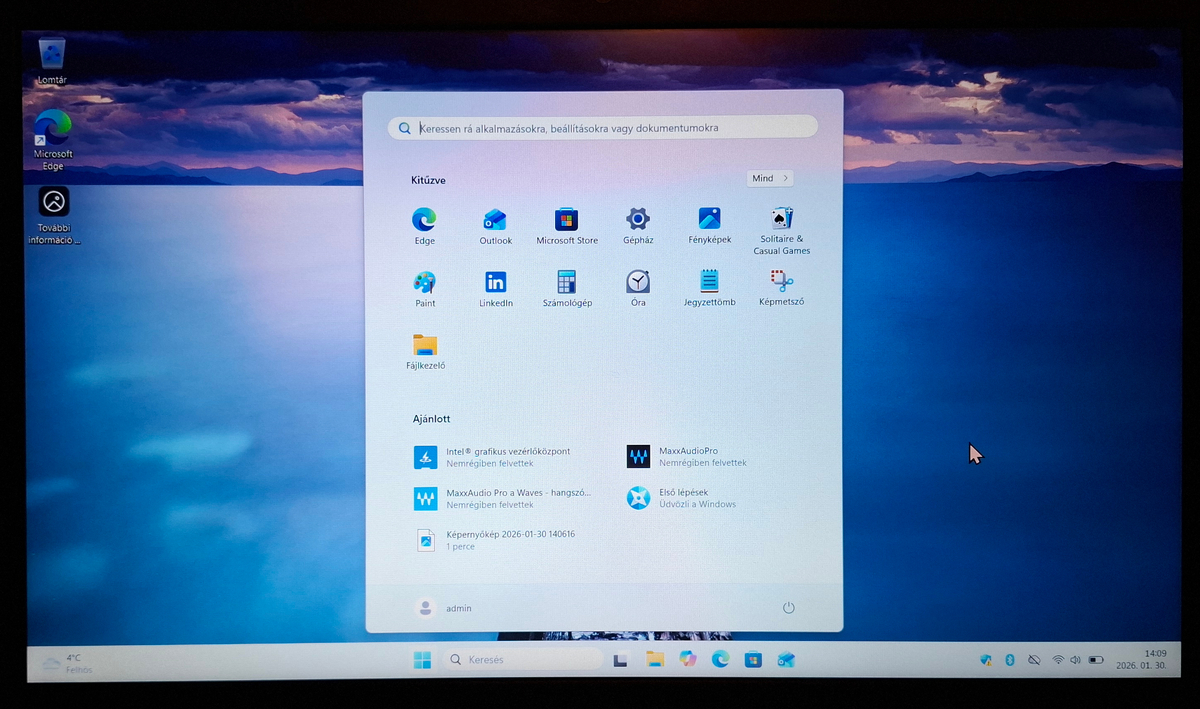Launch Számológép calculator
1200x709 pixels.
[567, 289]
